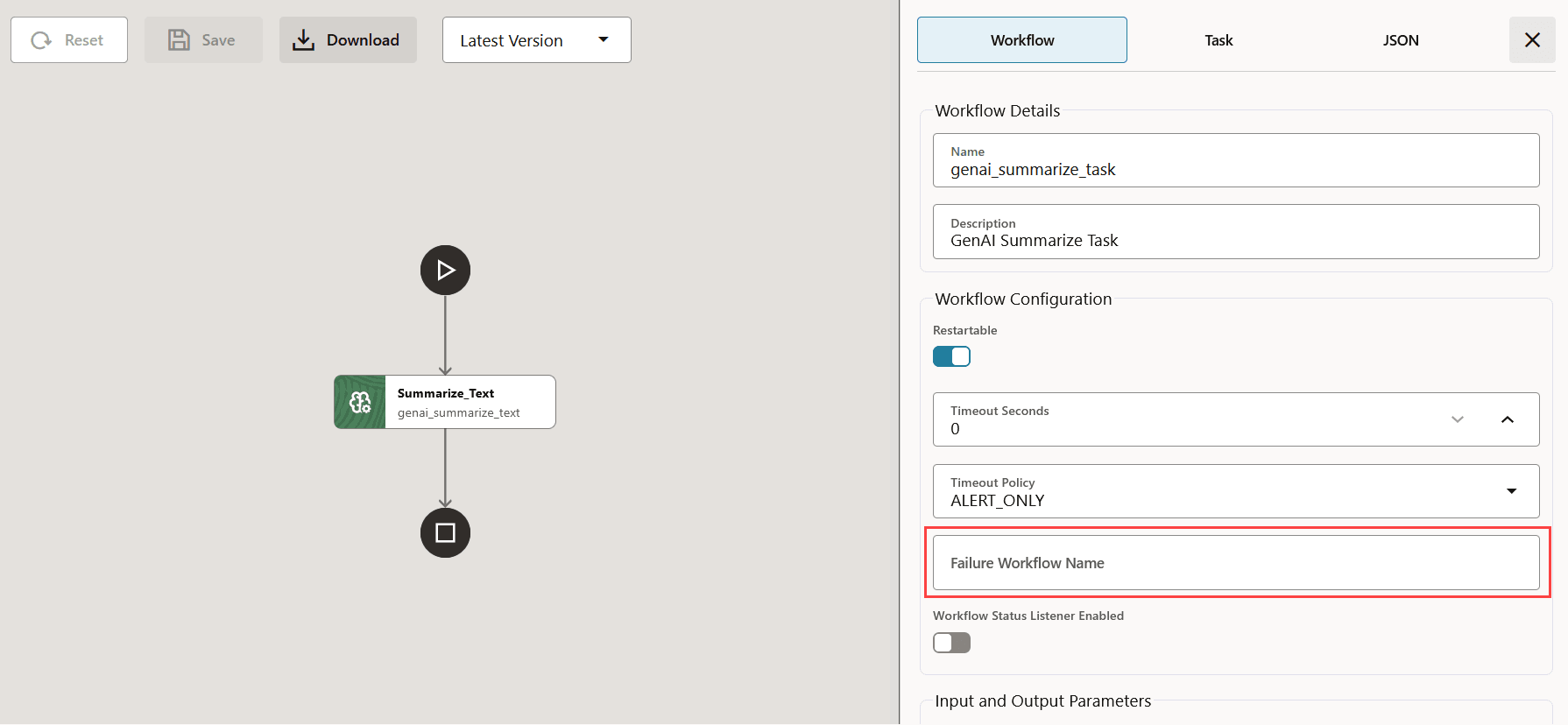1568x725 pixels.
Task: Click the Failure Workflow Name field
Action: coord(1236,563)
